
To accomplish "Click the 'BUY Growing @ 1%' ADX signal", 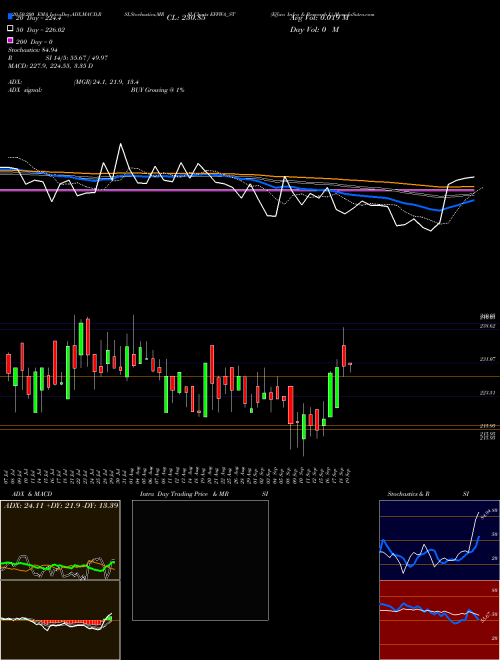I will [157, 90].
